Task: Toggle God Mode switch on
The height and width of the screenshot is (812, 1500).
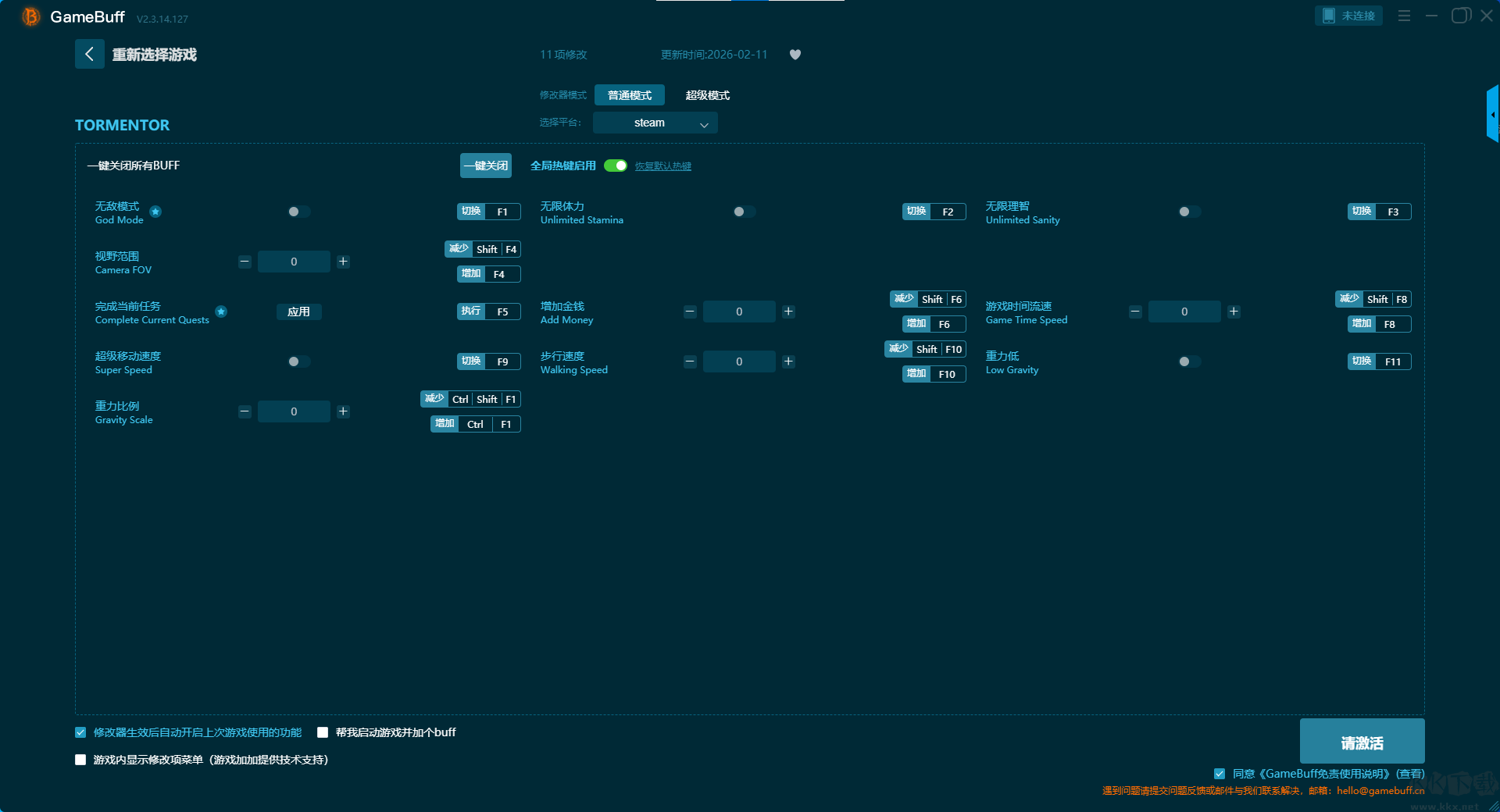Action: 298,212
